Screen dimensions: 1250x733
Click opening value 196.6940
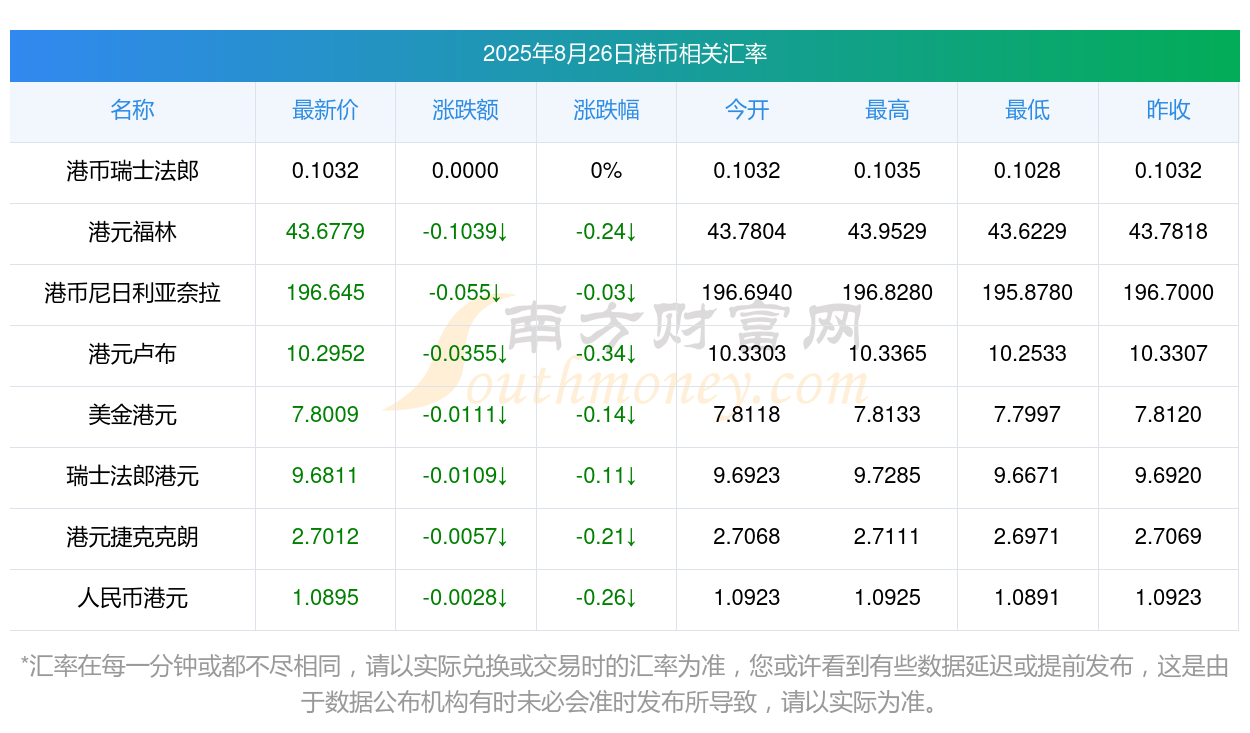747,293
